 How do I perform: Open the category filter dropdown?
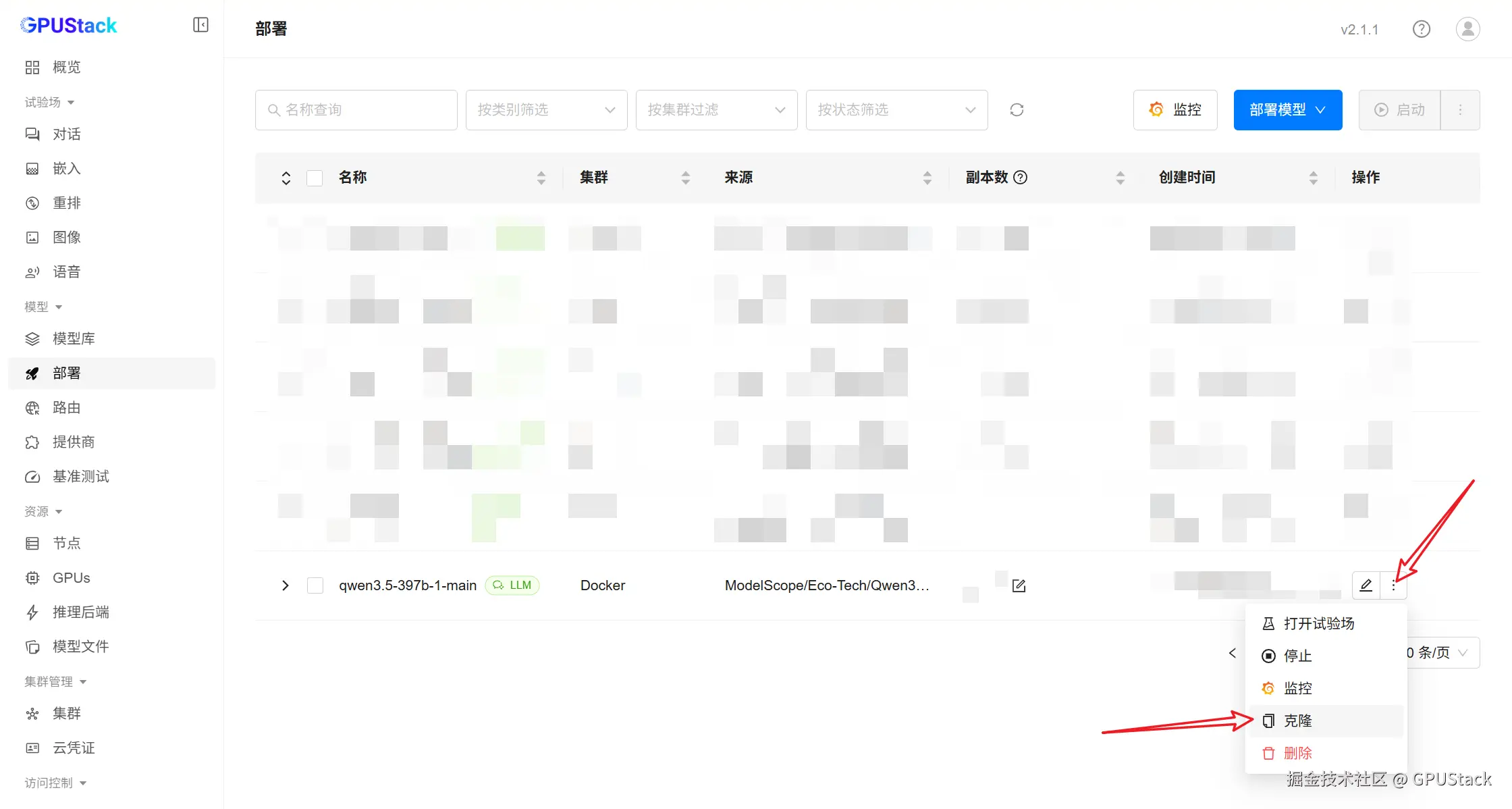(546, 109)
